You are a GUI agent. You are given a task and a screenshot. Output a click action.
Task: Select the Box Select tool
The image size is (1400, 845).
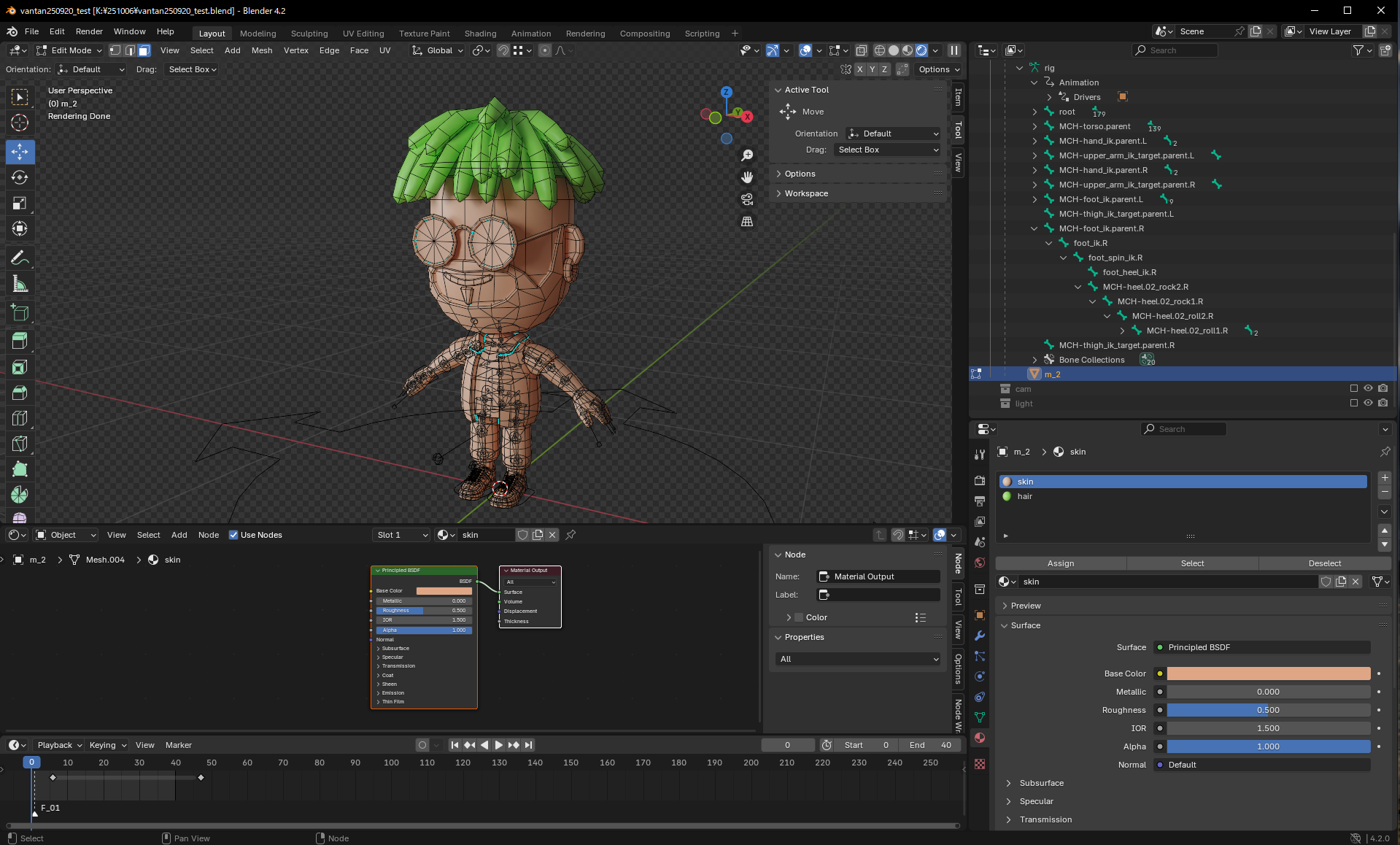(x=20, y=96)
